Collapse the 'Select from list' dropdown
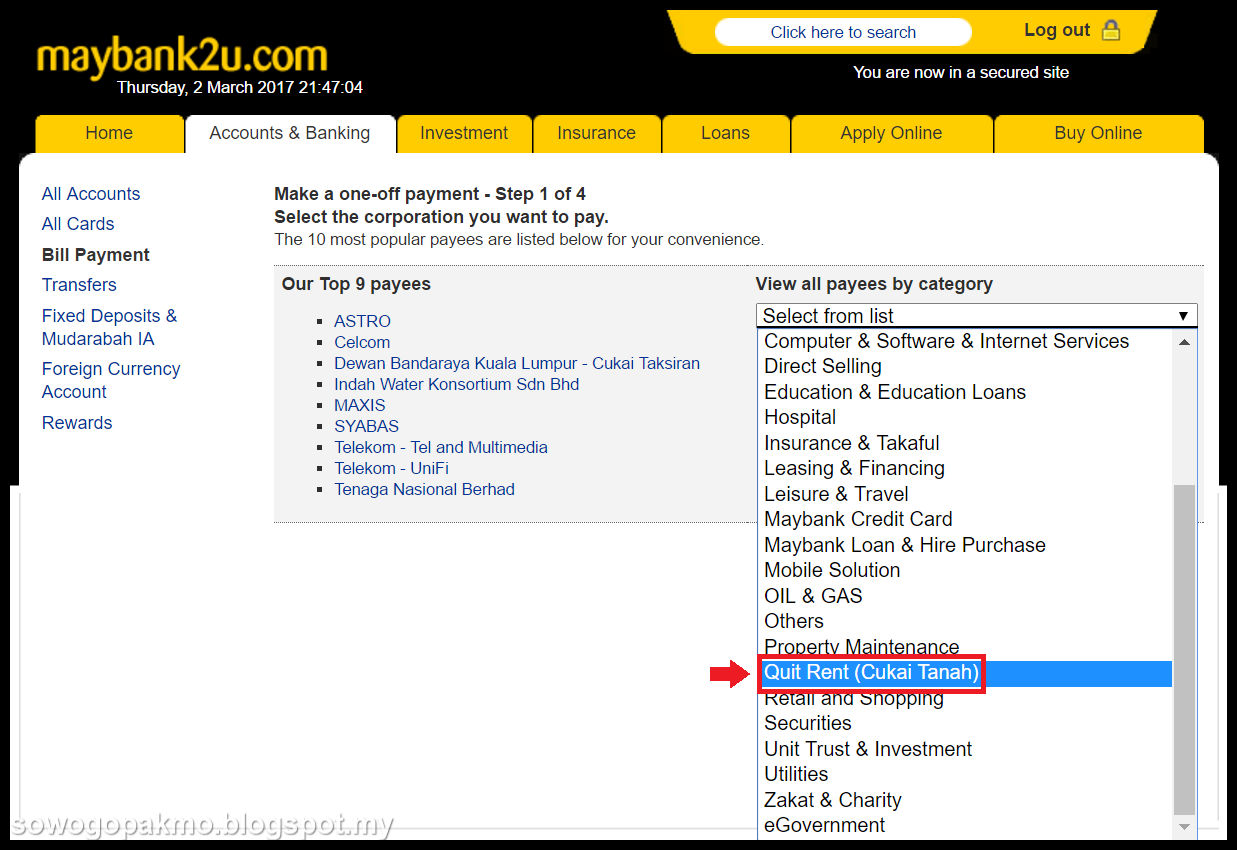The width and height of the screenshot is (1237, 850). pyautogui.click(x=976, y=316)
